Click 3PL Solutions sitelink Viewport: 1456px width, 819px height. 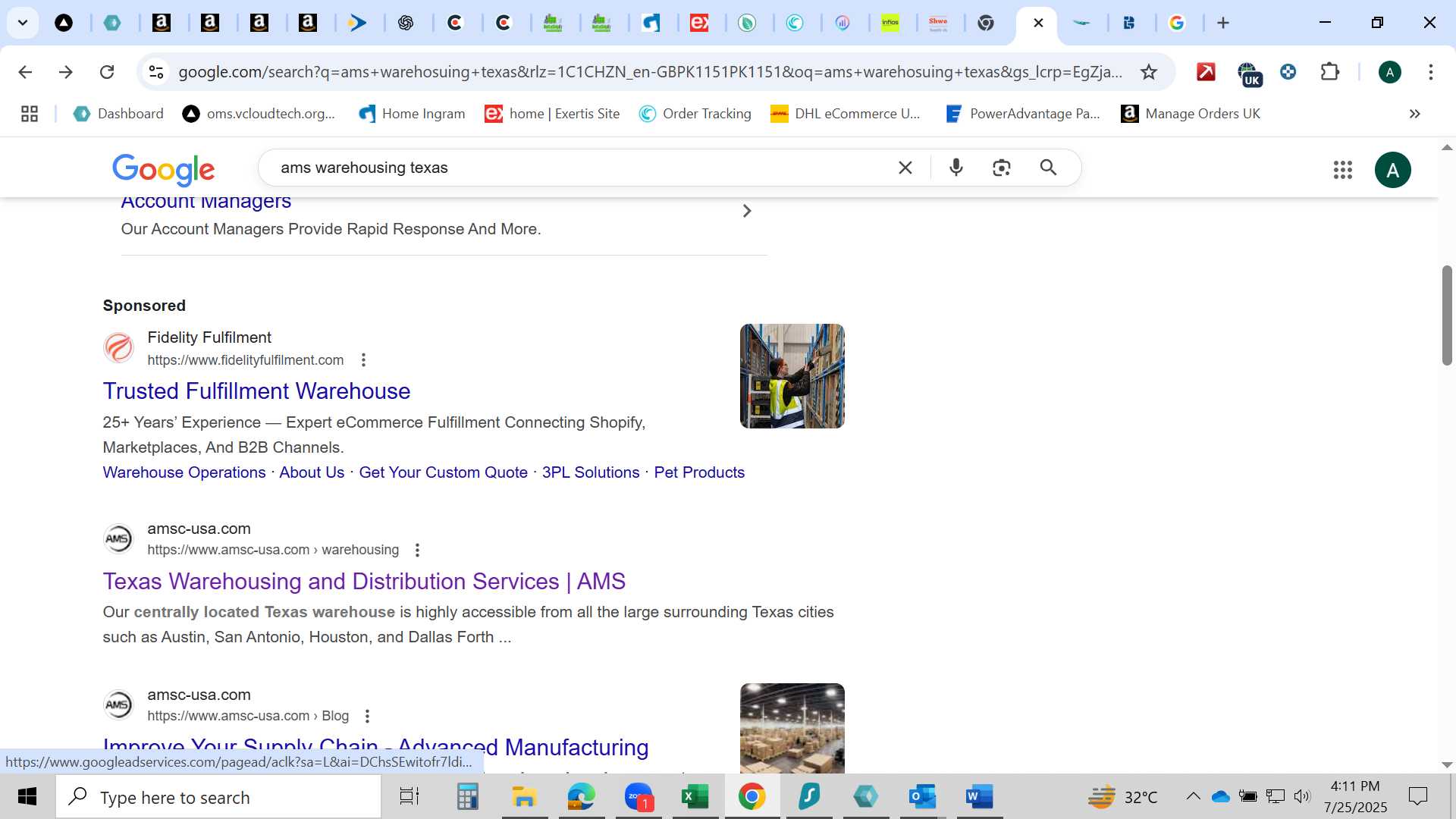(x=591, y=472)
